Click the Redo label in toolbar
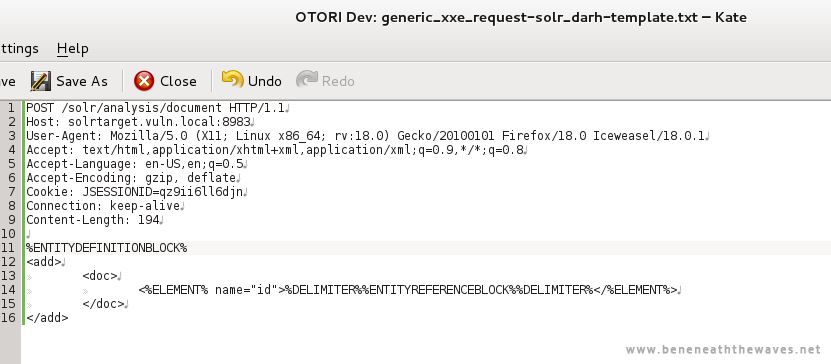The height and width of the screenshot is (364, 831). 338,81
